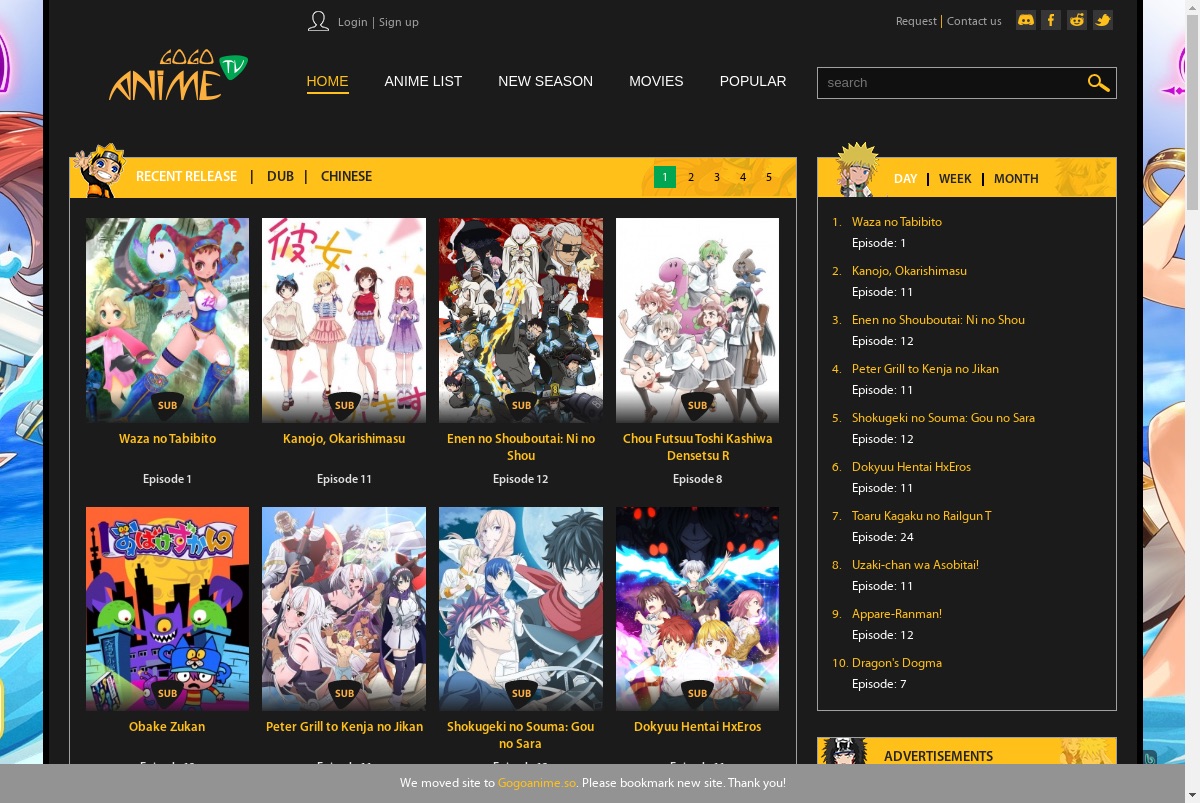Open the Request link
This screenshot has width=1200, height=803.
click(916, 21)
